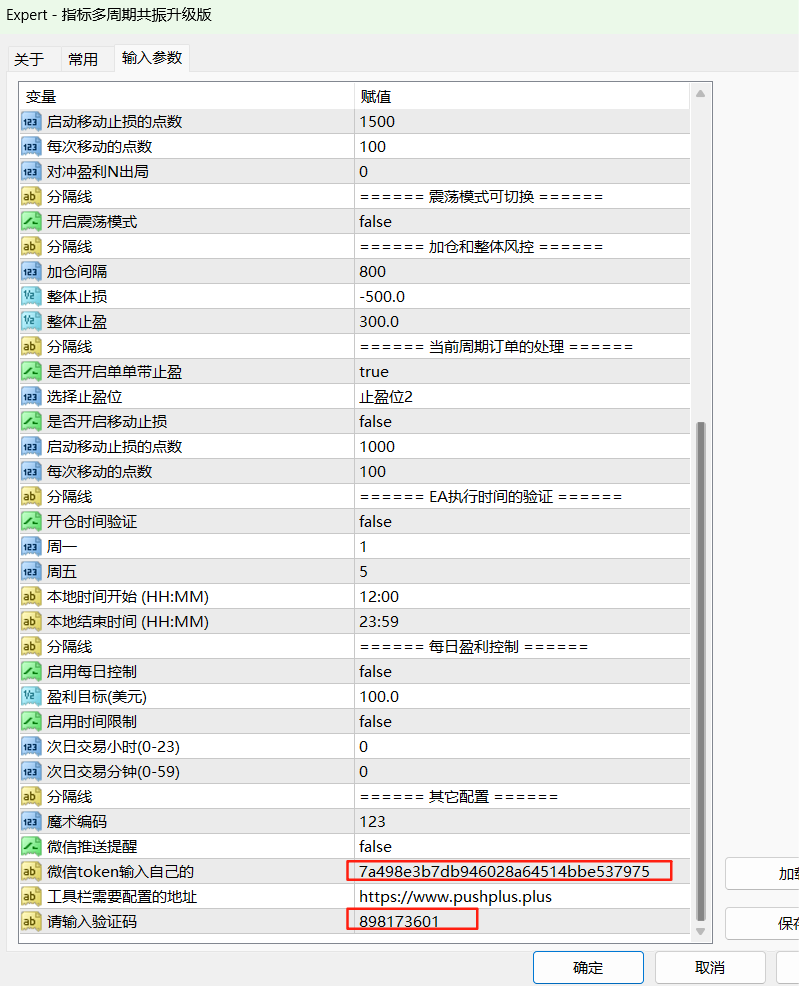
Task: Click the vertical scrollbar thumb
Action: coord(700,671)
